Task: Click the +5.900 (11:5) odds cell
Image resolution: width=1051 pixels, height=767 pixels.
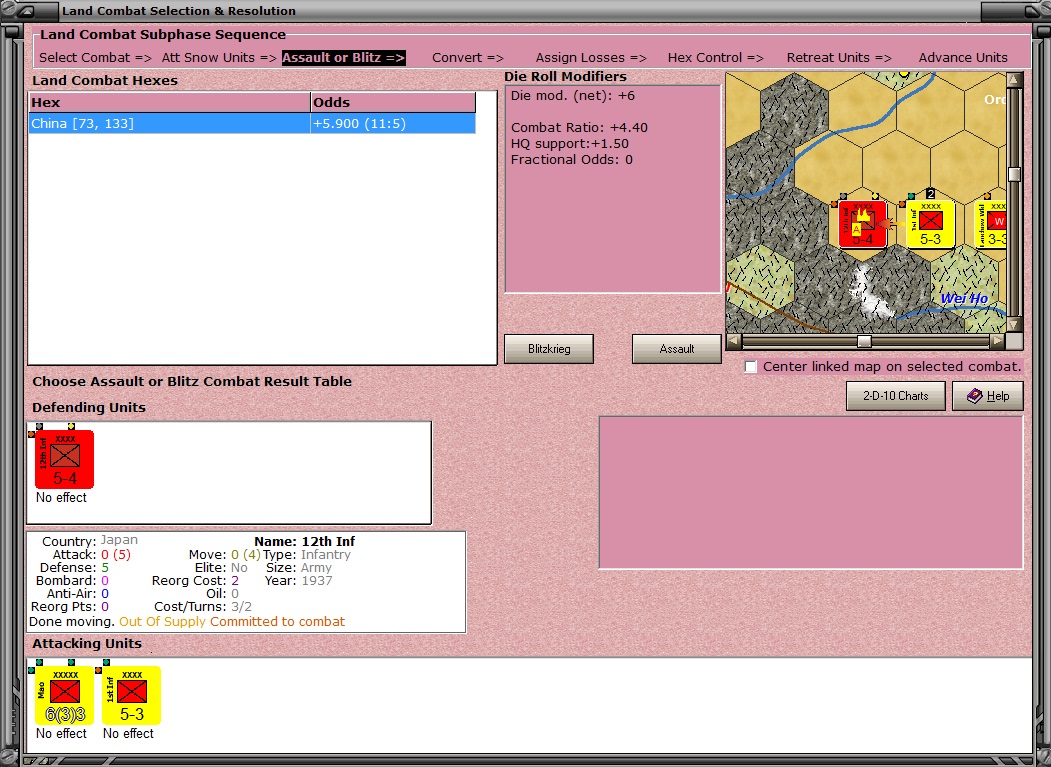Action: click(x=393, y=123)
